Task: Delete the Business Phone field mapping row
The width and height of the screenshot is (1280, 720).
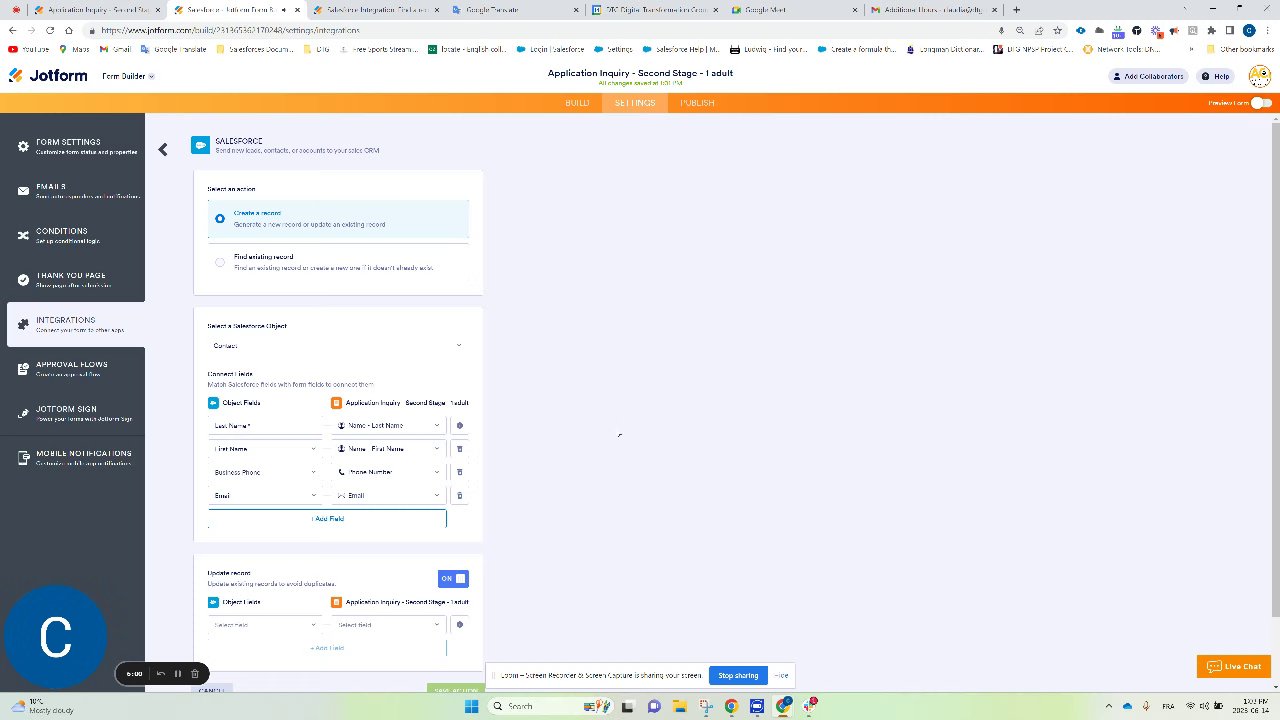Action: point(460,472)
